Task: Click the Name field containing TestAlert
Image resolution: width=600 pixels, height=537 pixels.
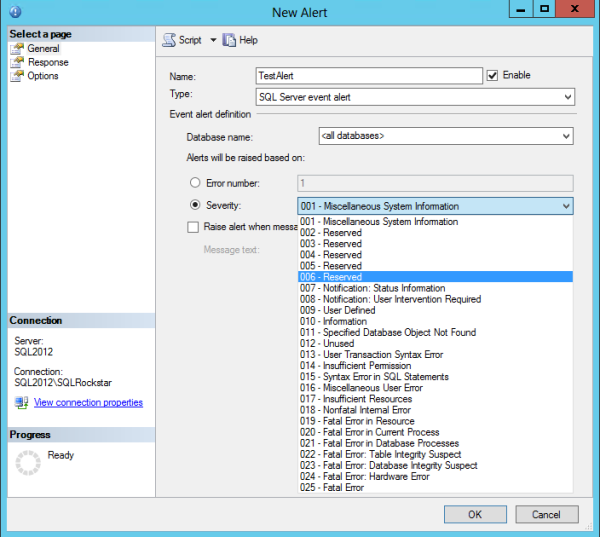Action: point(369,76)
